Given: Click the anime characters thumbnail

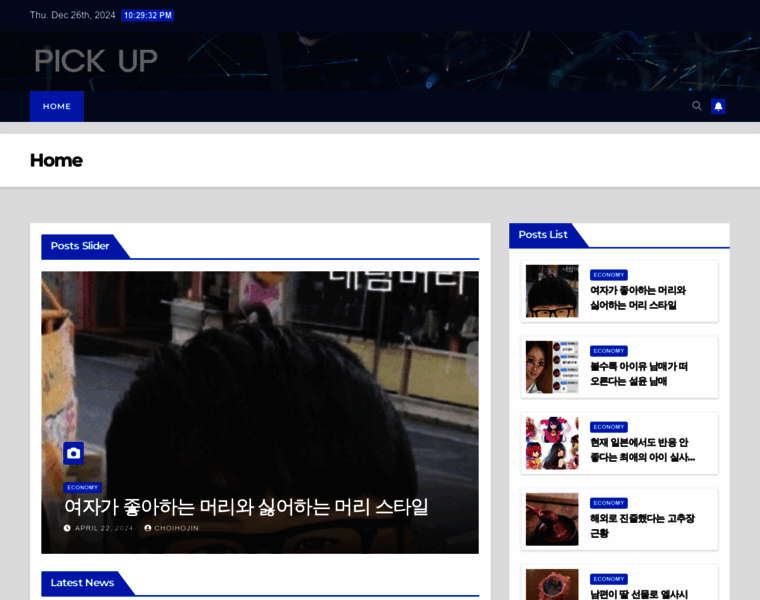Looking at the screenshot, I should (x=552, y=443).
